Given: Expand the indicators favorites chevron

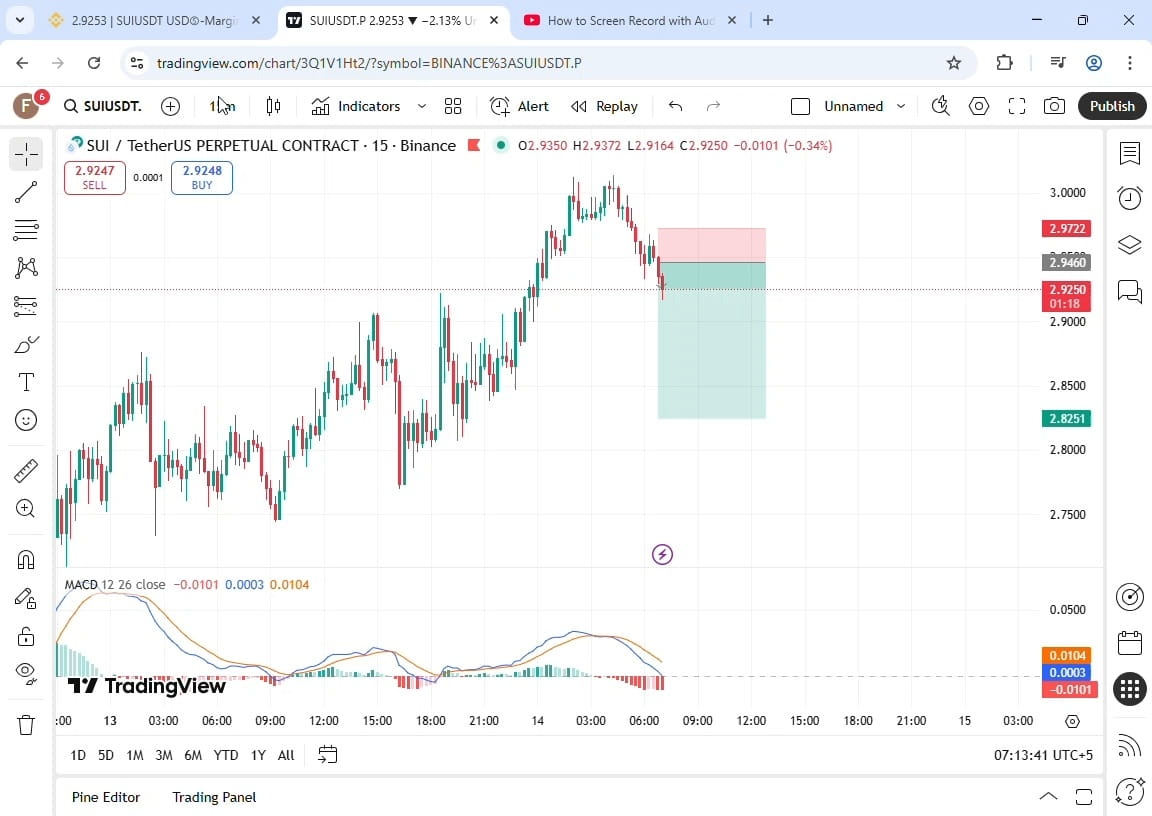Looking at the screenshot, I should tap(422, 106).
